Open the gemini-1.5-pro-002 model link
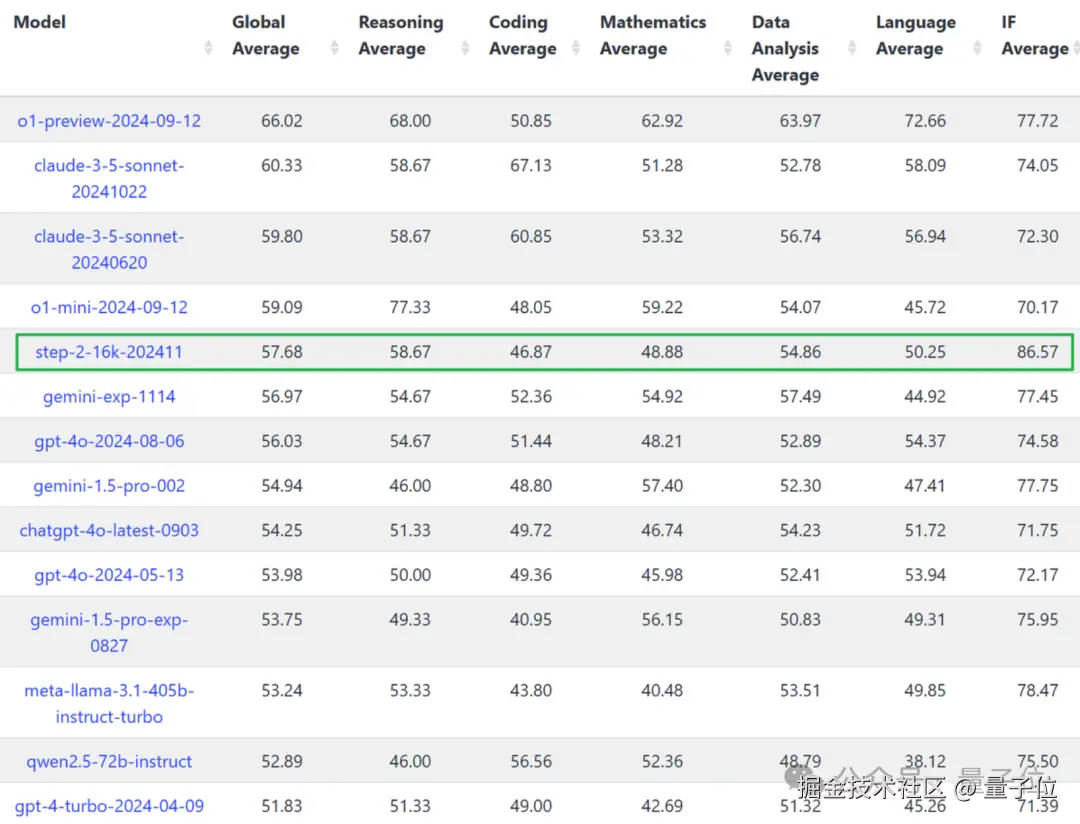This screenshot has height=824, width=1080. click(x=109, y=486)
